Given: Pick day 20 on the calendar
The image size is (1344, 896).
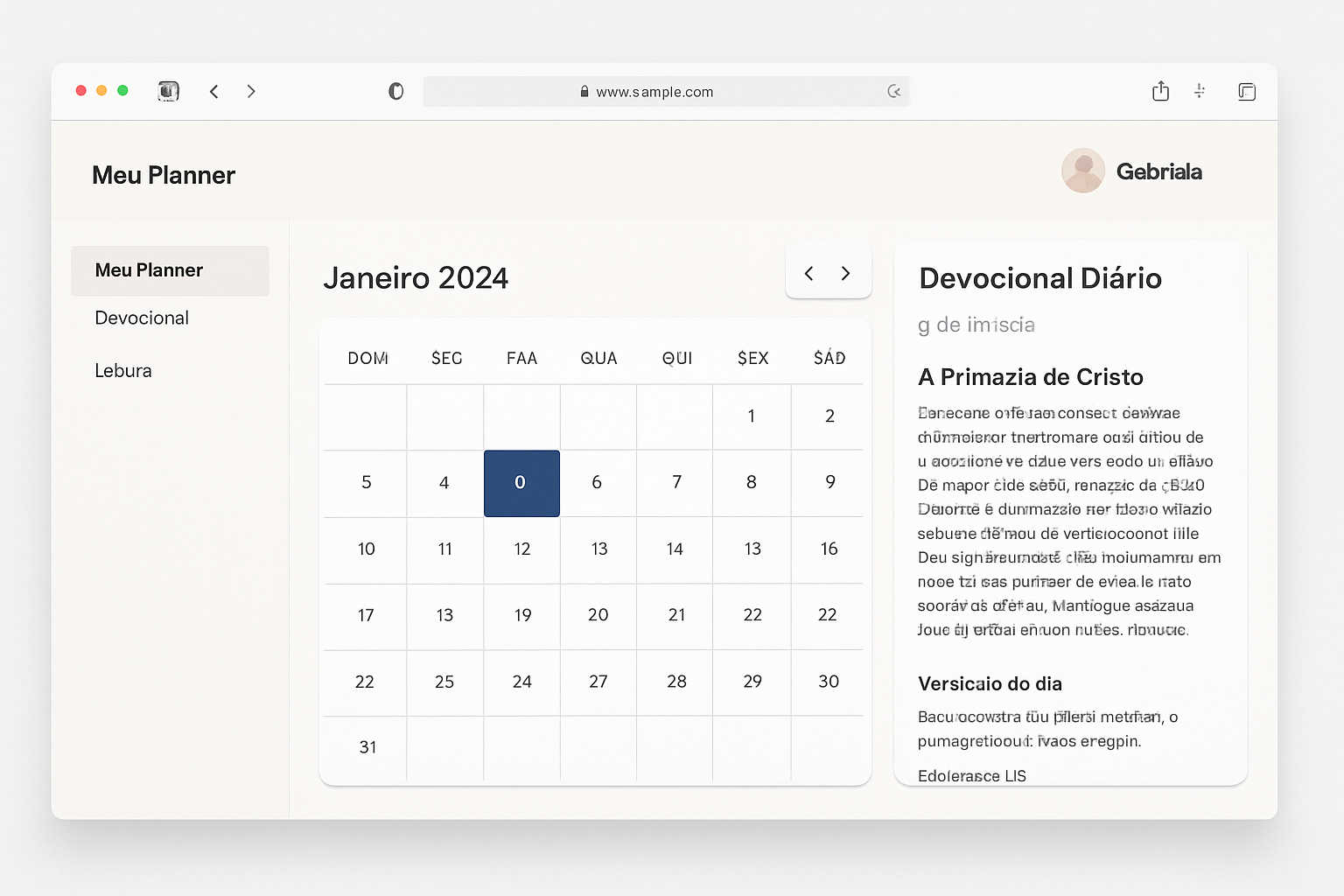Looking at the screenshot, I should pyautogui.click(x=598, y=616).
